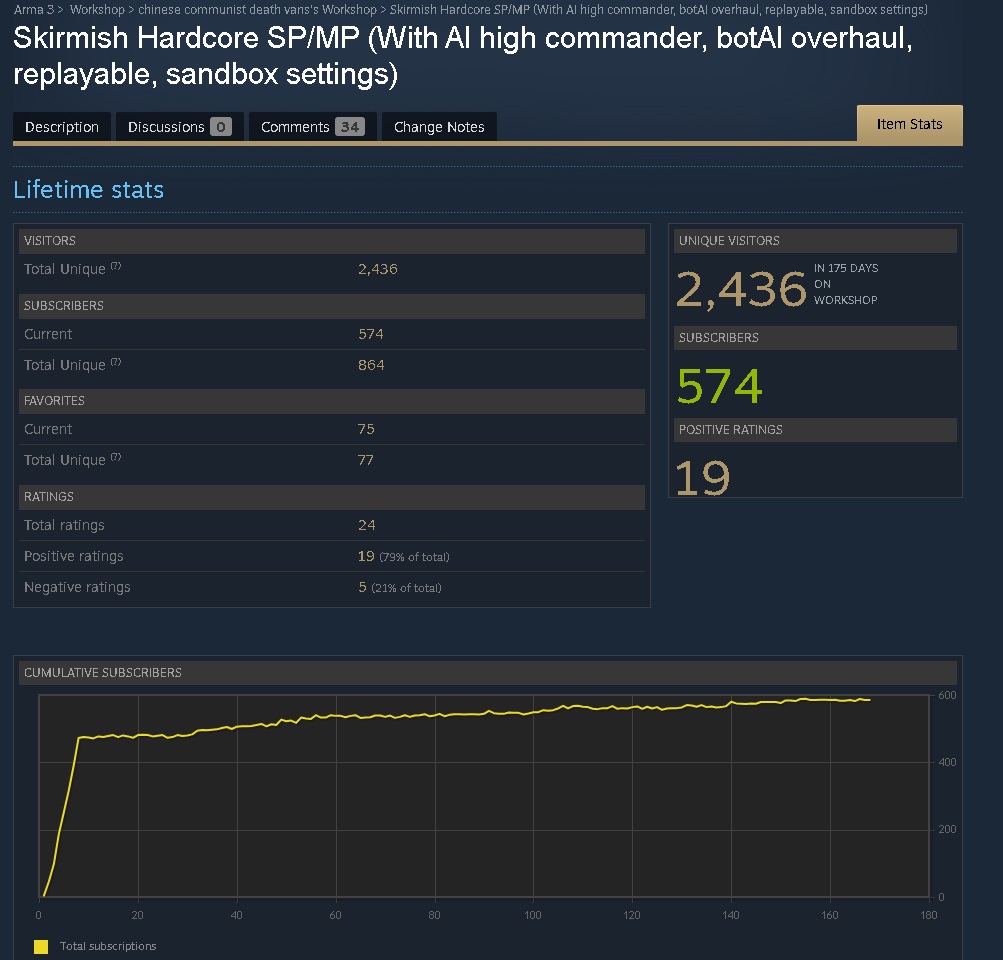
Task: Open the Workshop breadcrumb link
Action: point(97,10)
